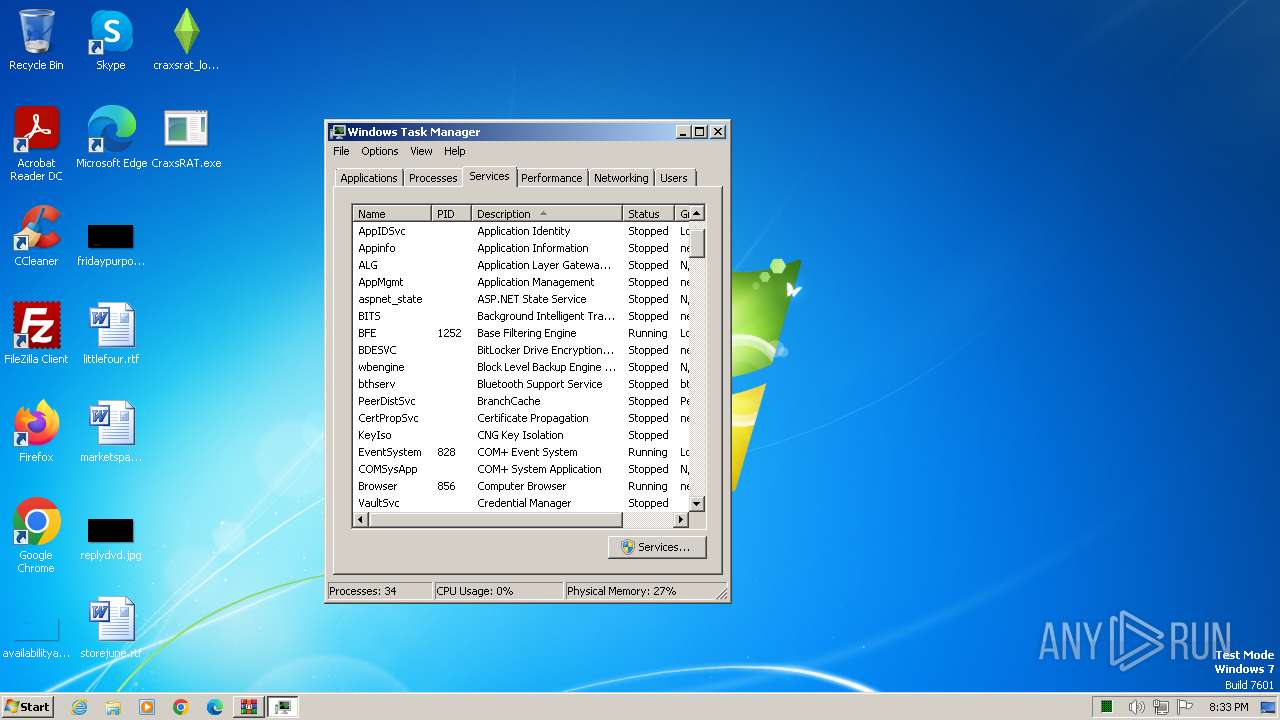The image size is (1280, 720).
Task: Select the Services tab
Action: (x=489, y=176)
